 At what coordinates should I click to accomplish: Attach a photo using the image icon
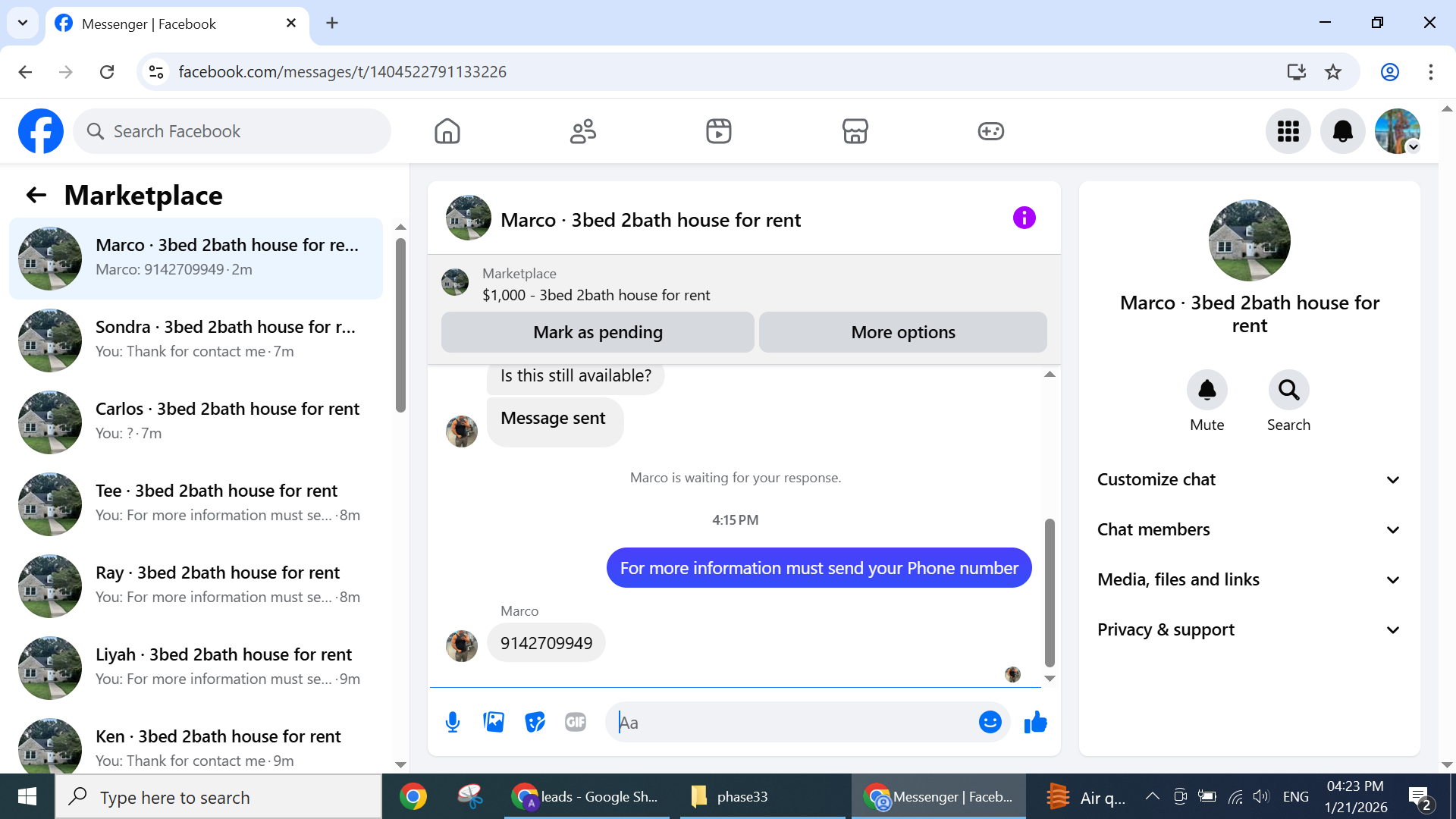[x=494, y=722]
